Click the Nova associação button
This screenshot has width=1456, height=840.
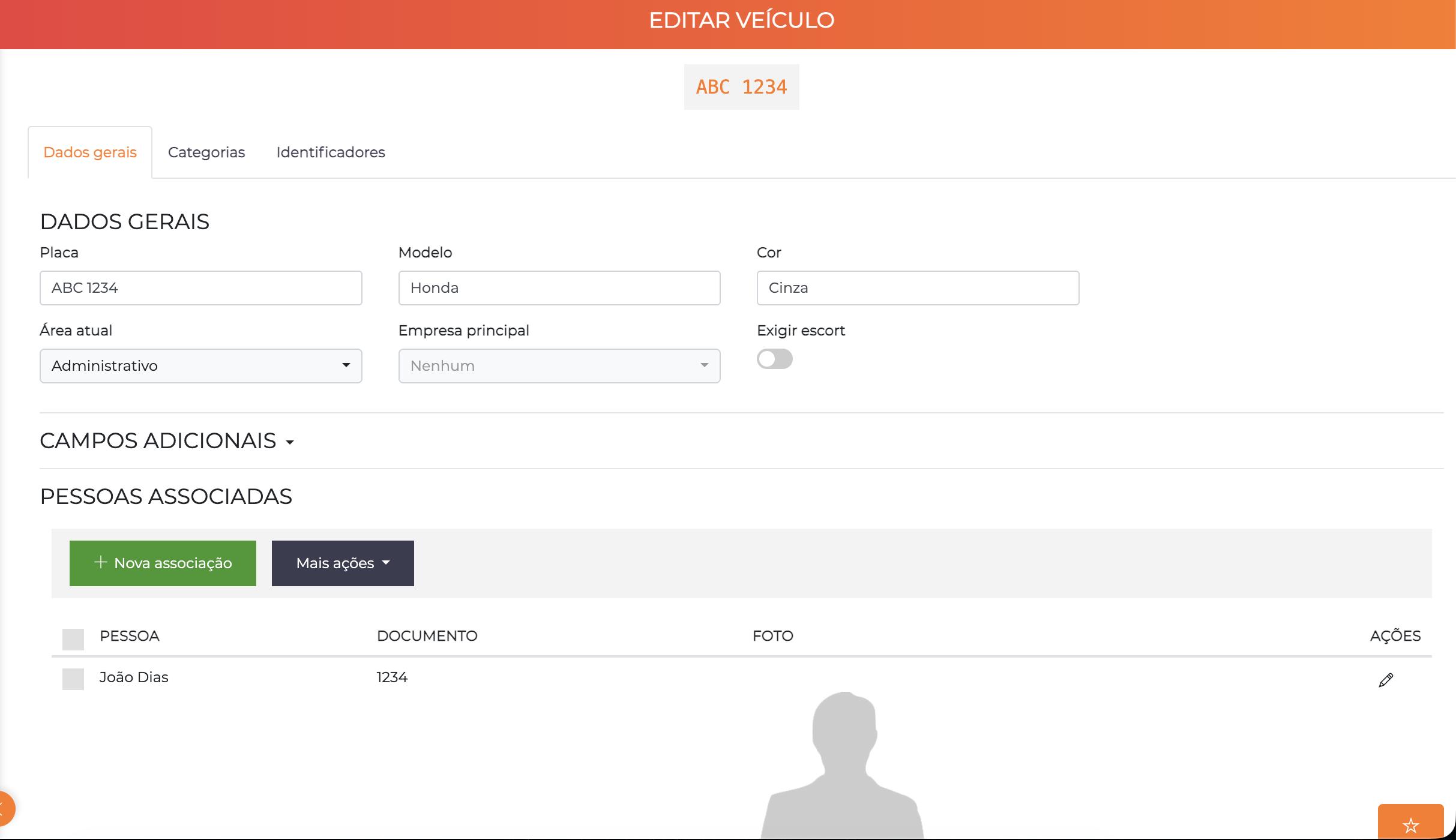[x=163, y=563]
